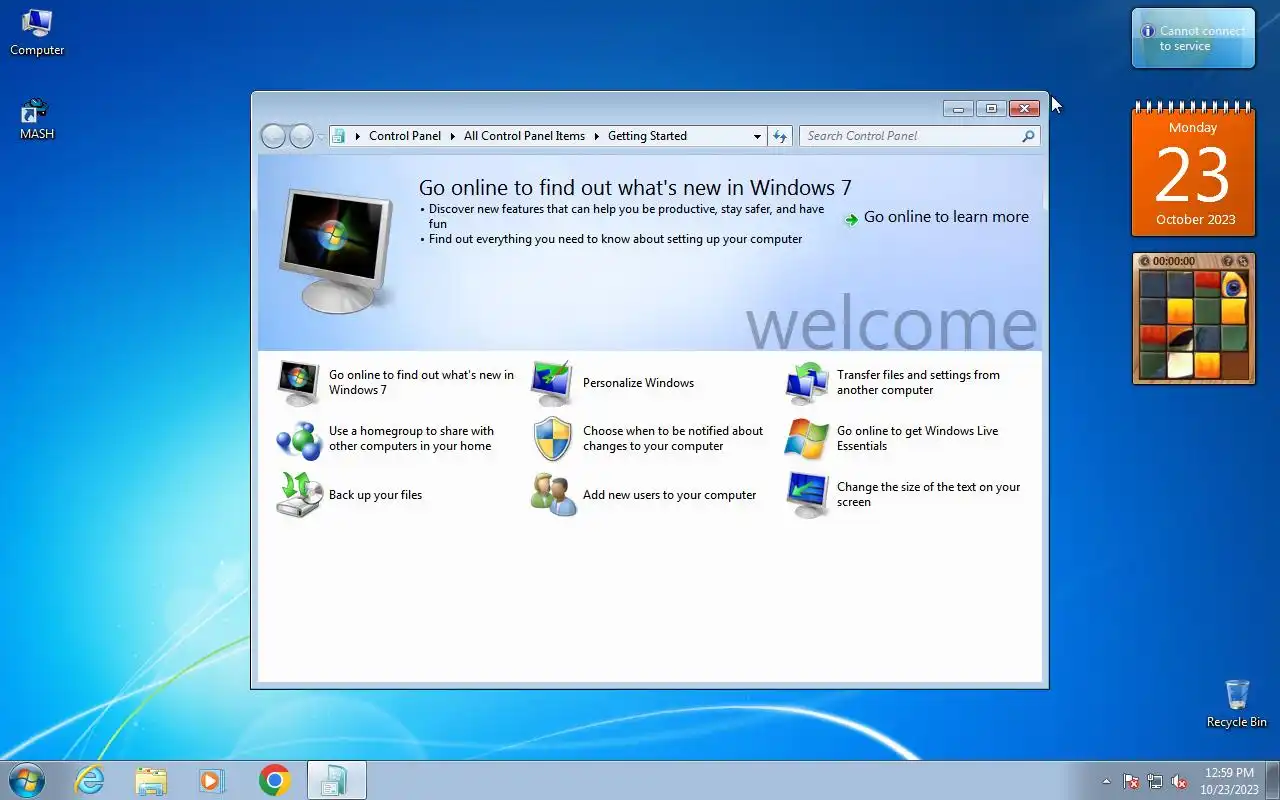The height and width of the screenshot is (800, 1280).
Task: Shuffle the picture puzzle with solve icon
Action: click(1243, 261)
